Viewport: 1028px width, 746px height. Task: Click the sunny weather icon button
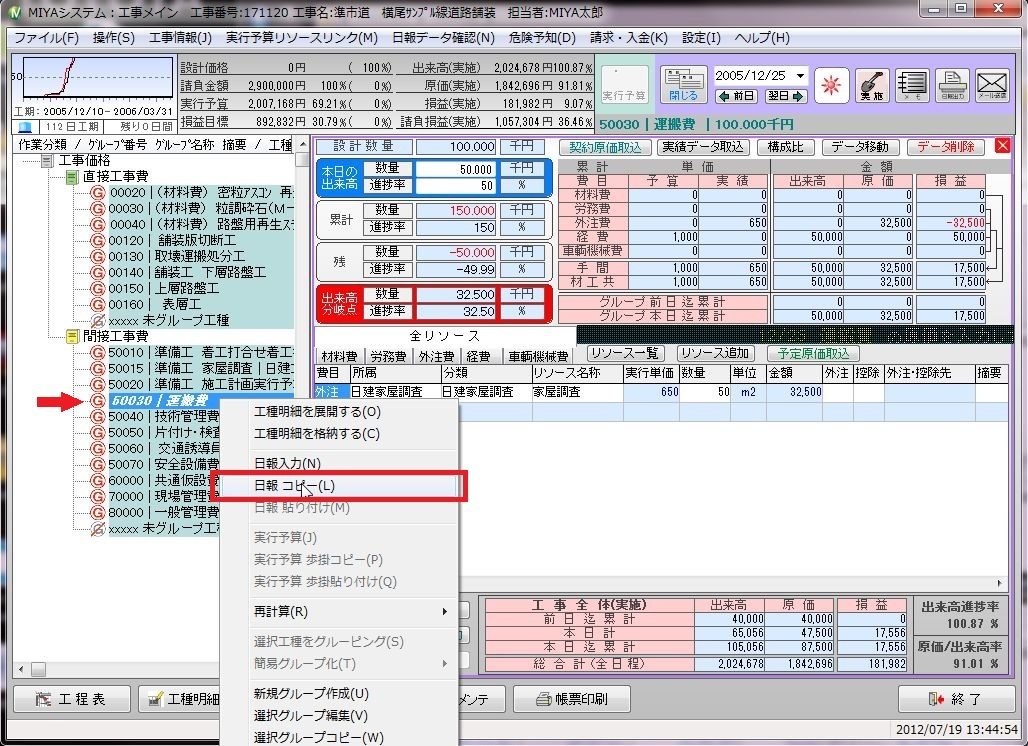point(831,85)
